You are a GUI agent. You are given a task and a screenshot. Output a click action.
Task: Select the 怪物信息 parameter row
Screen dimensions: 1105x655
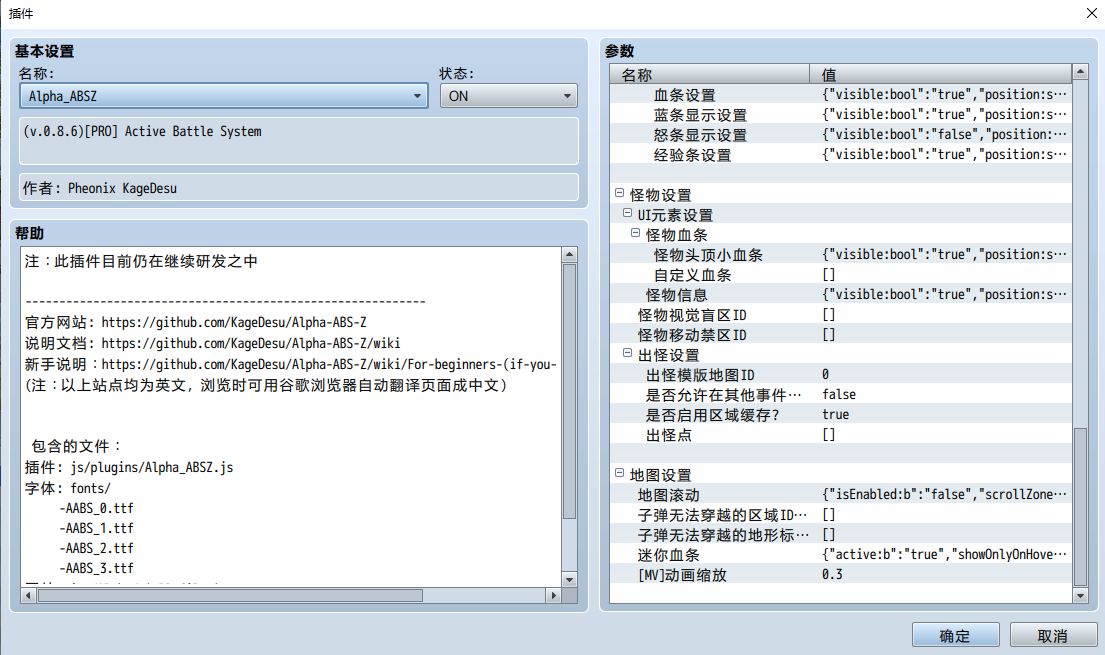(841, 294)
